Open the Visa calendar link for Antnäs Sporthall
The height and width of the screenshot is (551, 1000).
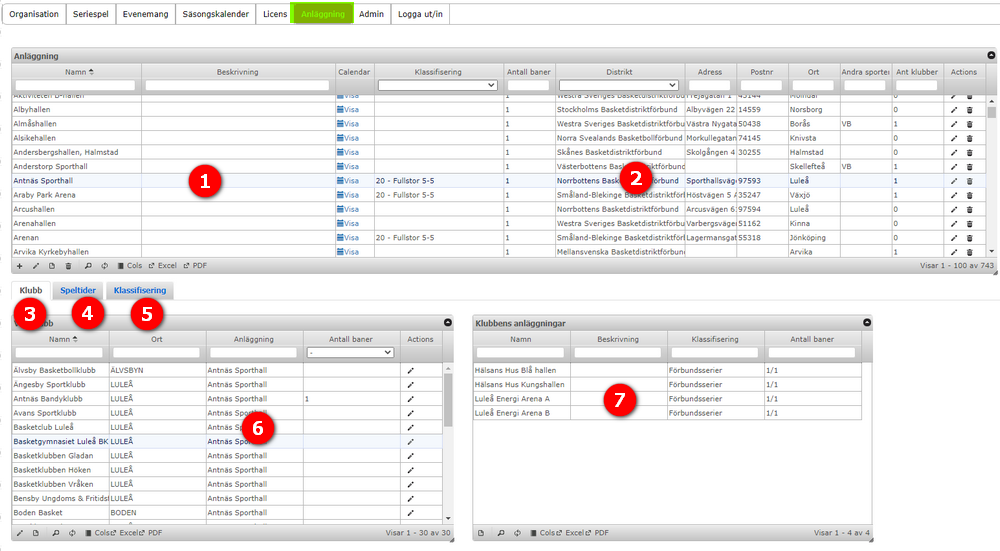[x=348, y=181]
